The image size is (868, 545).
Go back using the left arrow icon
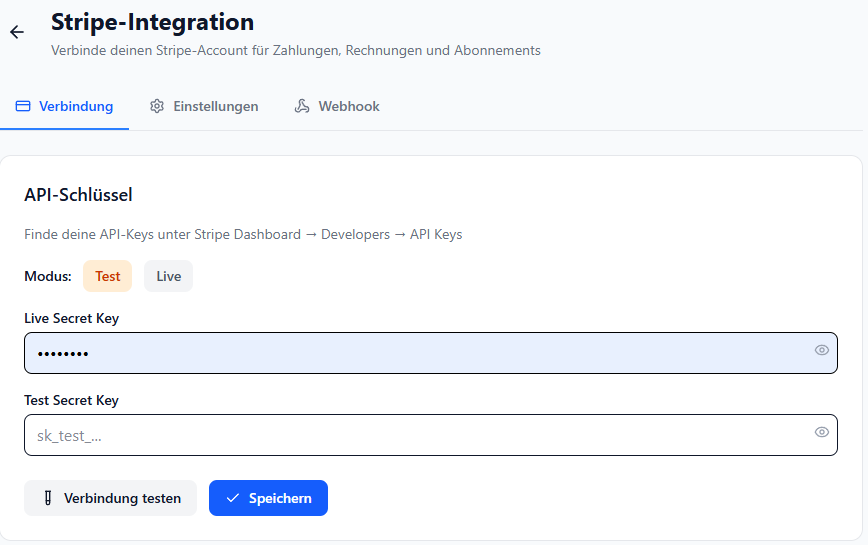coord(17,32)
